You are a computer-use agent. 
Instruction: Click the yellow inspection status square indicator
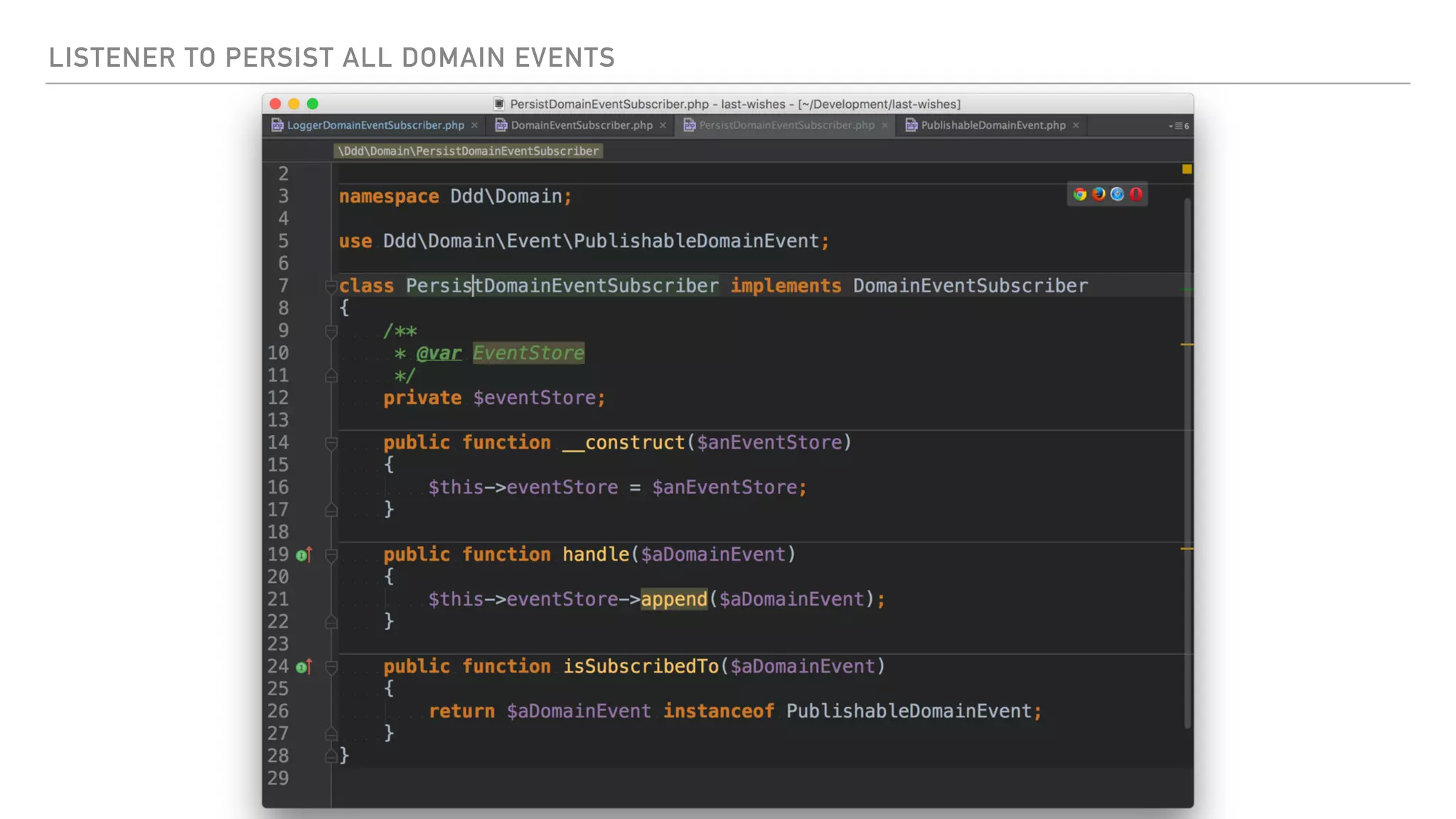(x=1187, y=169)
